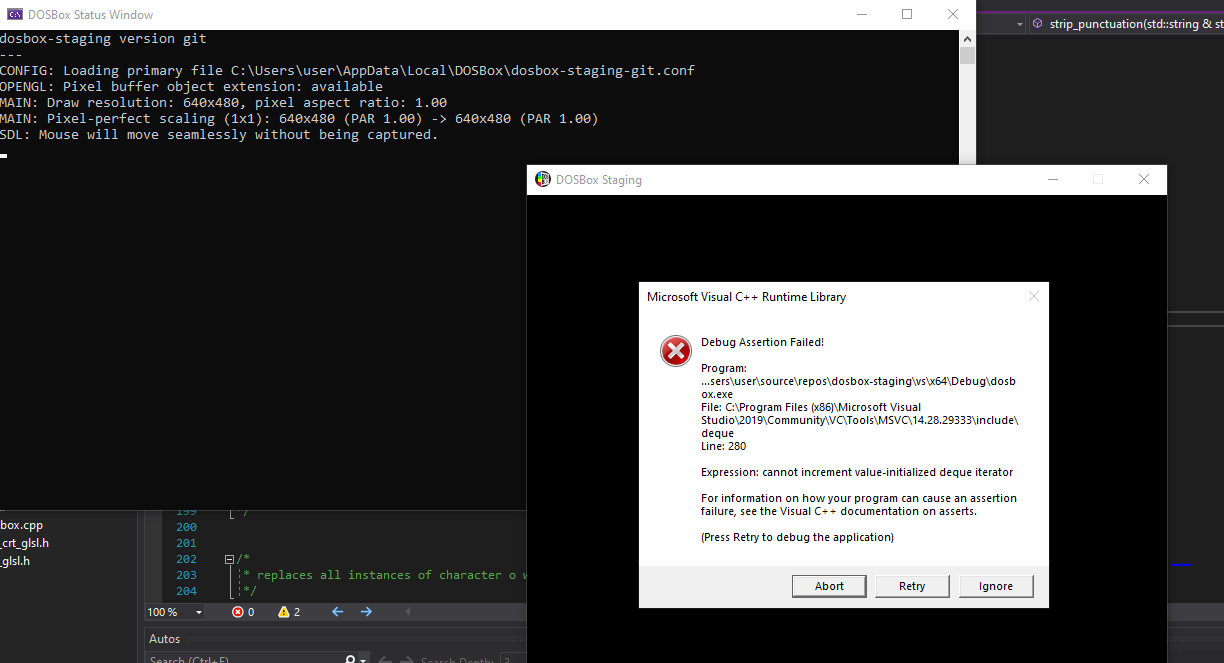Click the purple cube method icon

[x=1038, y=24]
